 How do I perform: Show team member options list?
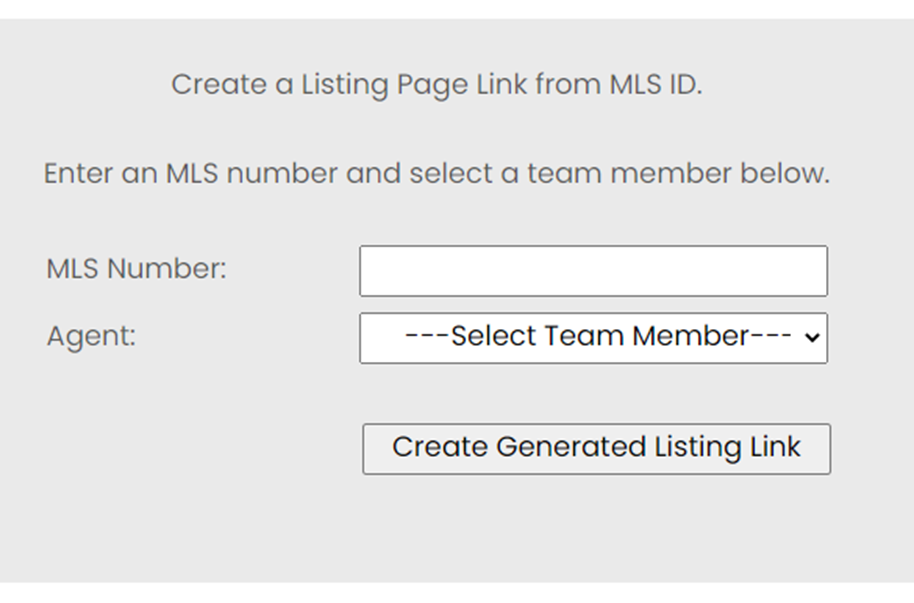(593, 337)
